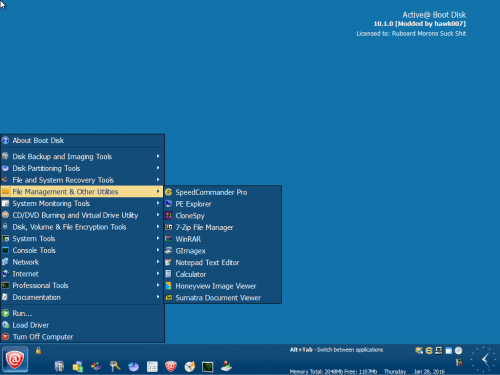Select Load Driver
This screenshot has height=375, width=500.
pyautogui.click(x=82, y=325)
